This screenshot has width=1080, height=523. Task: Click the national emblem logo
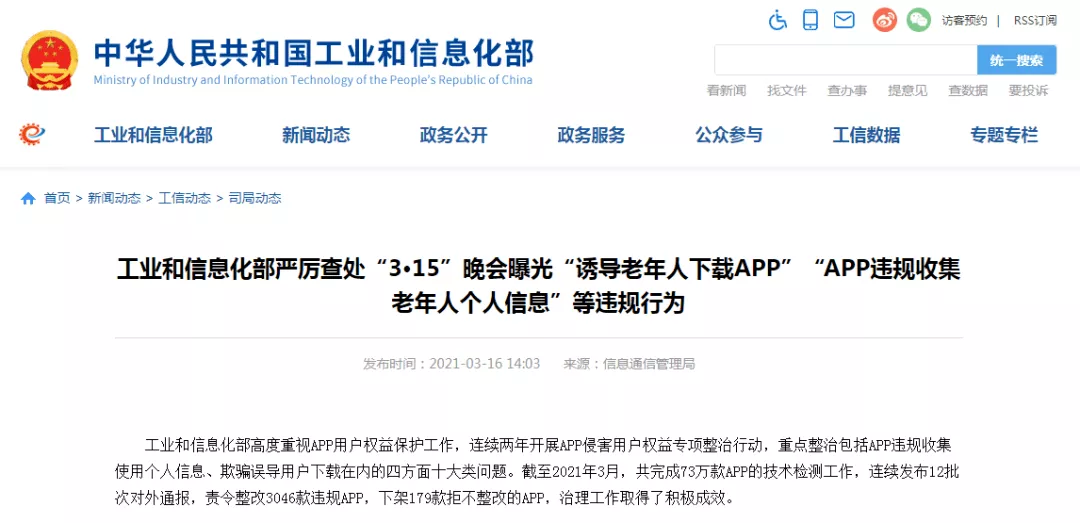coord(50,60)
